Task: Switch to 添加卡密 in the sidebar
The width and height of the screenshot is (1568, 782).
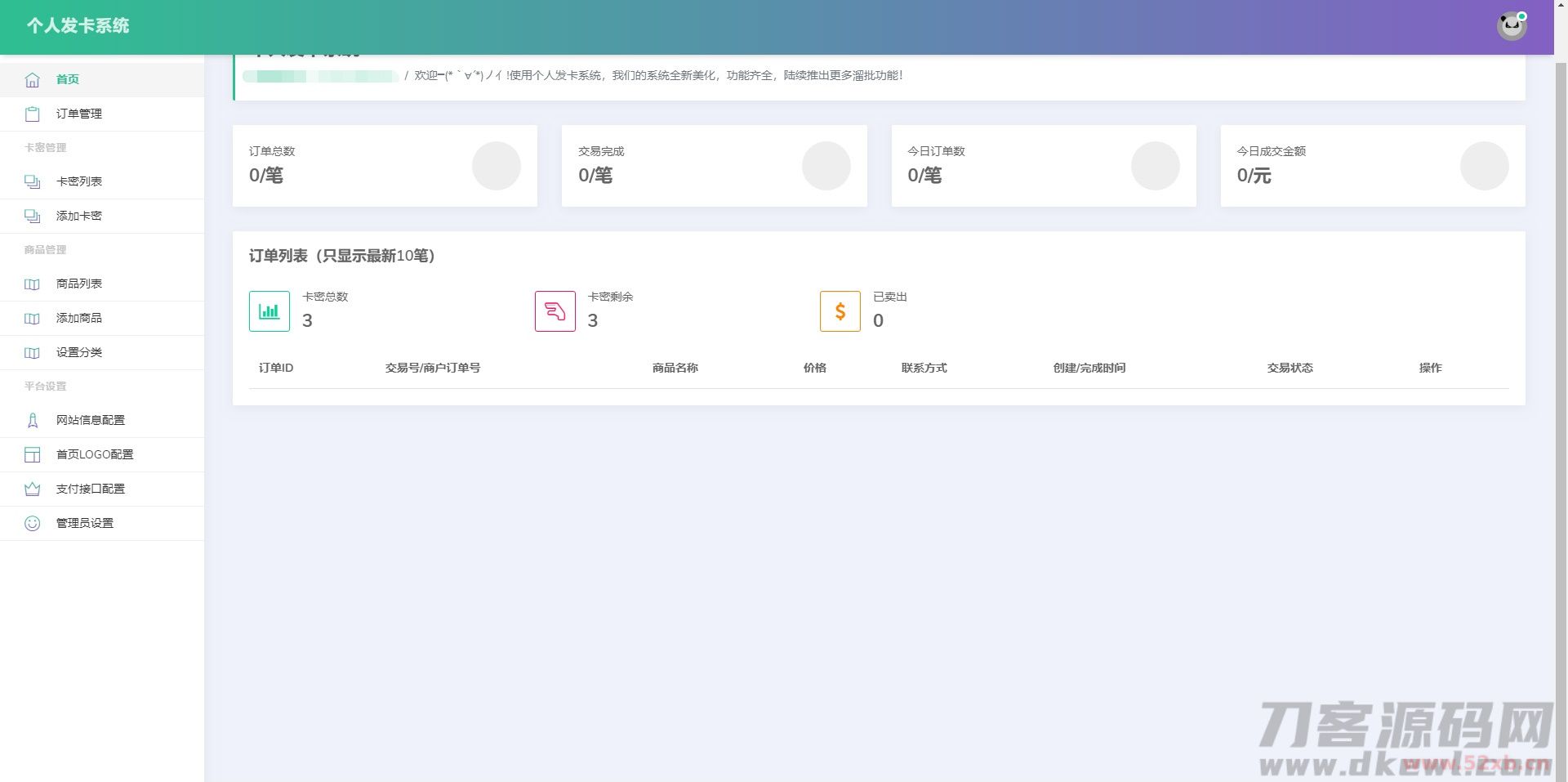Action: point(79,216)
